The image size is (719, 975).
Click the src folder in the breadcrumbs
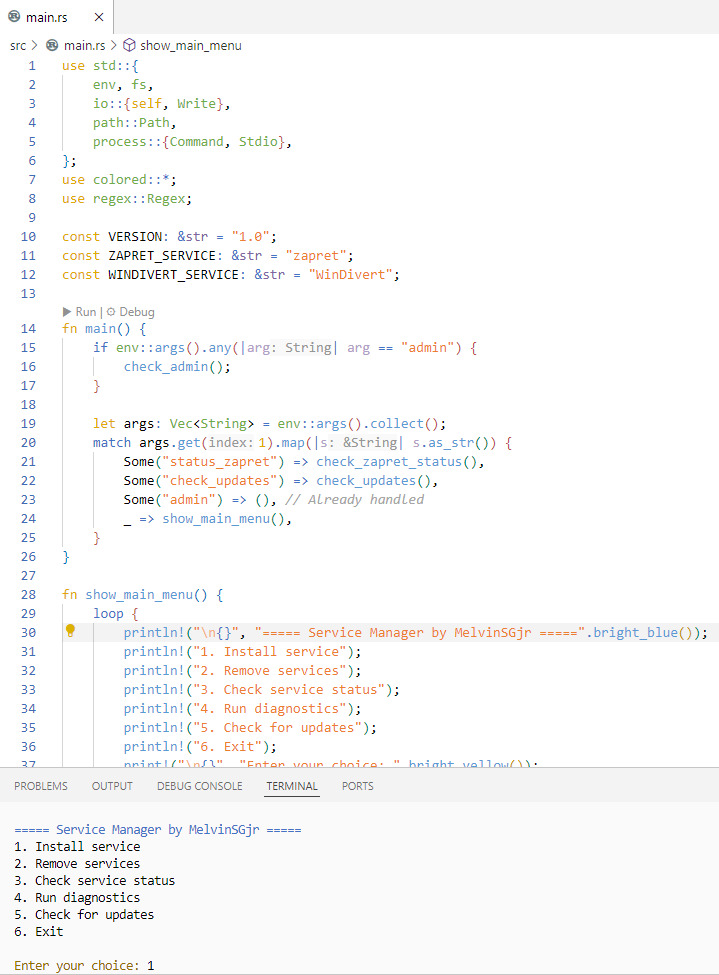18,45
